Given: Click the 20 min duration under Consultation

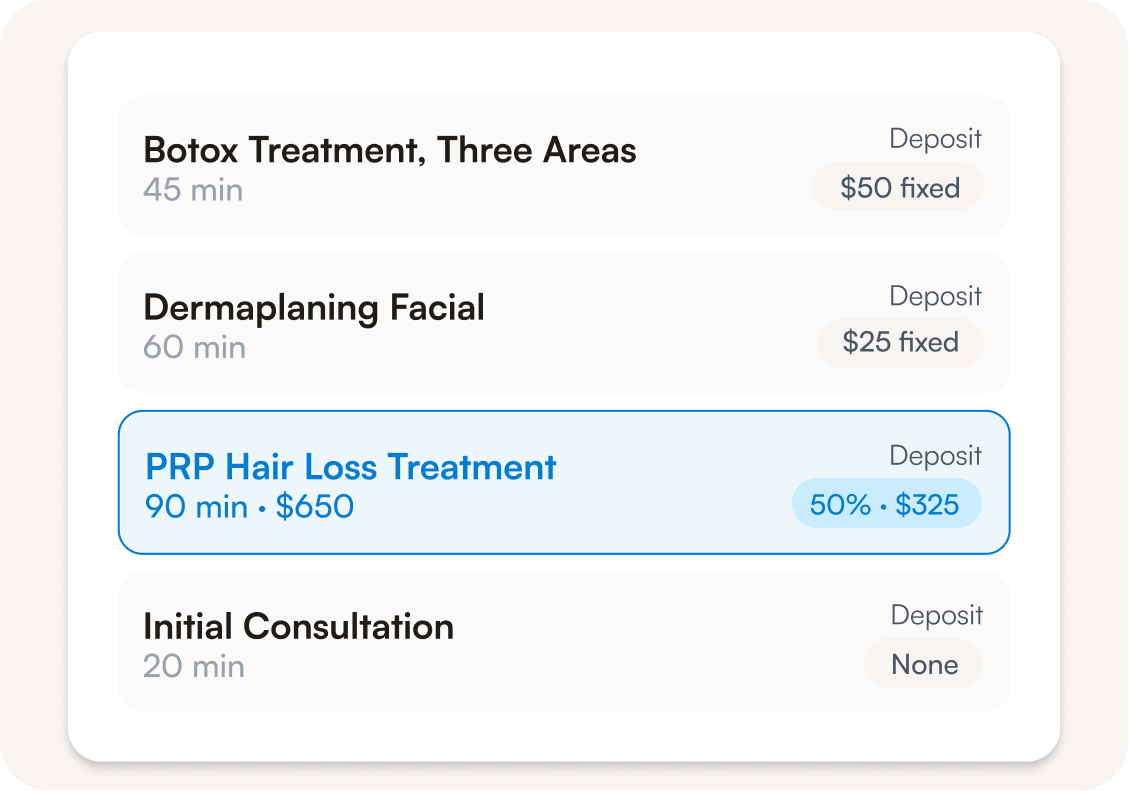Looking at the screenshot, I should click(194, 666).
